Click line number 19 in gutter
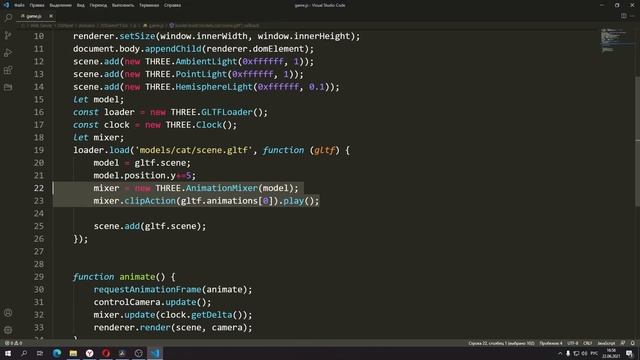Image resolution: width=640 pixels, height=360 pixels. pos(39,150)
